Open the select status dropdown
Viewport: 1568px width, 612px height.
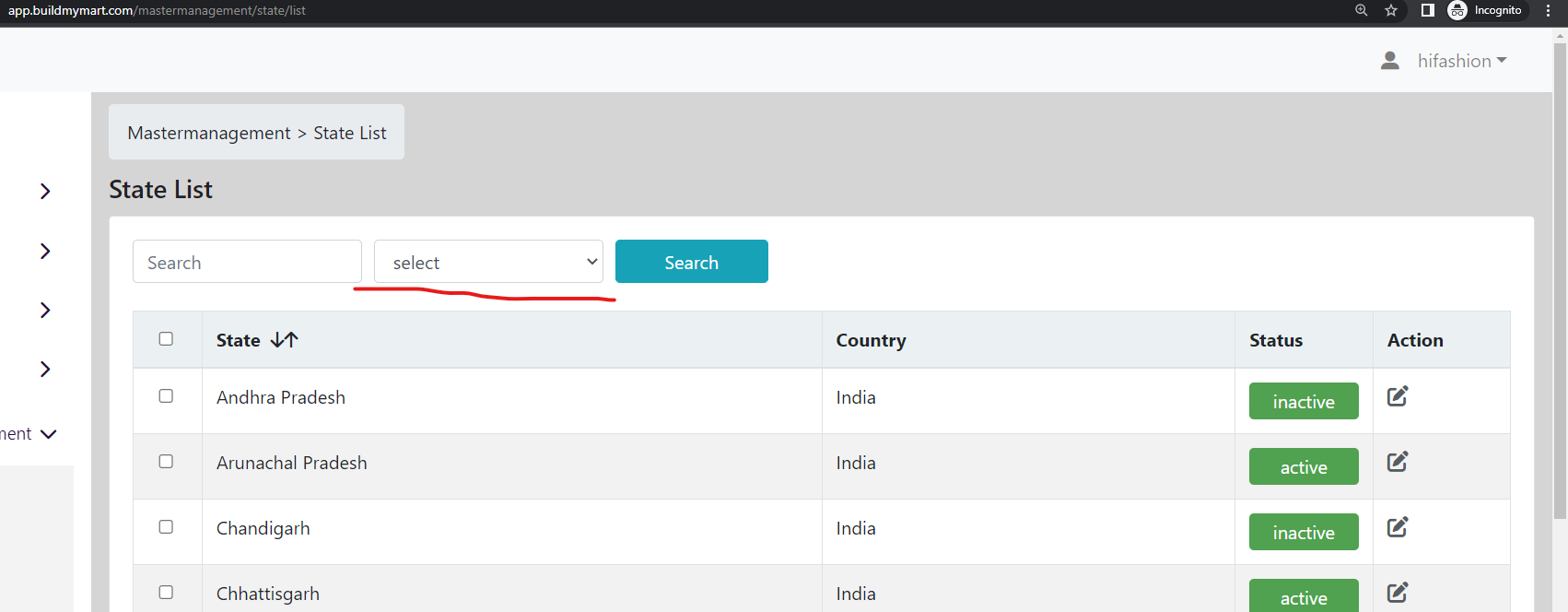[488, 262]
